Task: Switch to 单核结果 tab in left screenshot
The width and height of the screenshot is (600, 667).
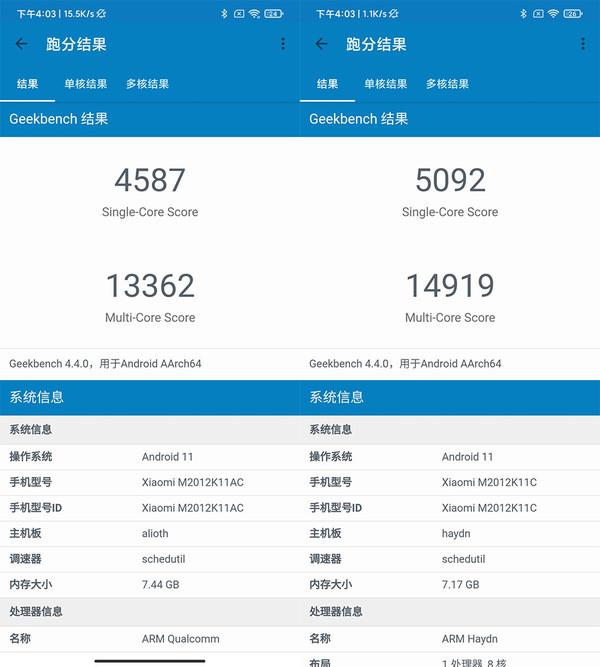Action: click(x=86, y=84)
